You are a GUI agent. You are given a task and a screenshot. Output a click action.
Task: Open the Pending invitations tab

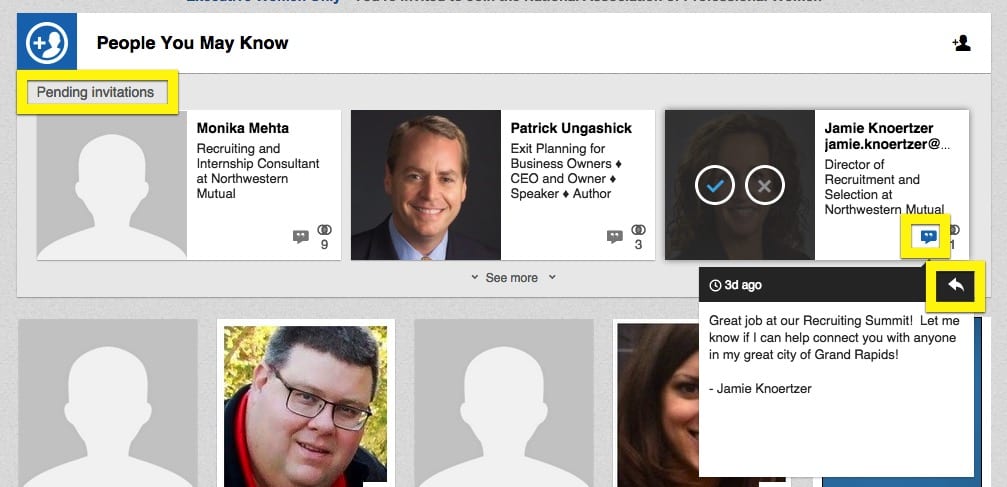[96, 93]
